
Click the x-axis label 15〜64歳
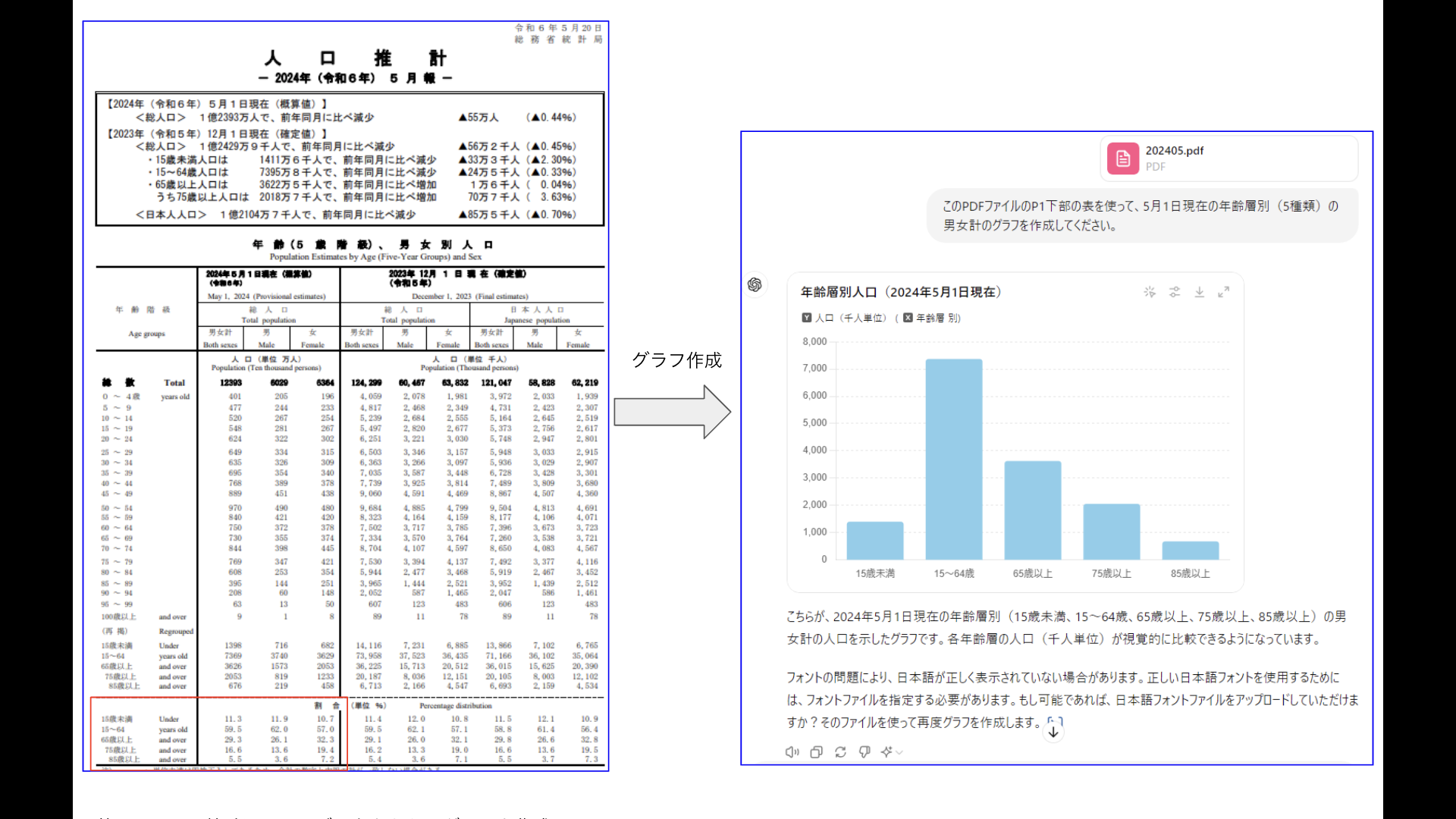point(954,573)
